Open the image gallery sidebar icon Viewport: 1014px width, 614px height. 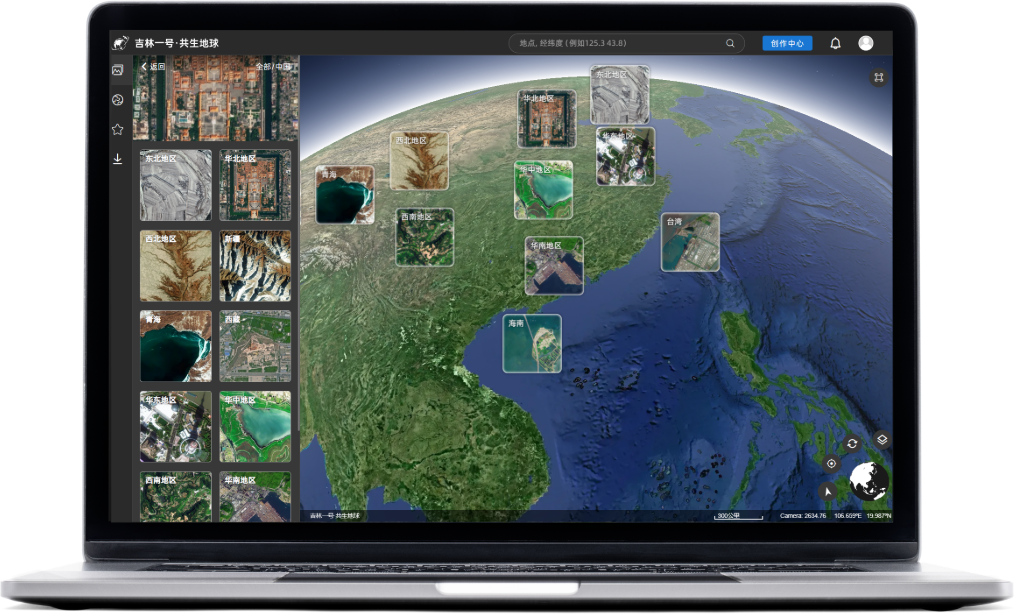pyautogui.click(x=118, y=70)
